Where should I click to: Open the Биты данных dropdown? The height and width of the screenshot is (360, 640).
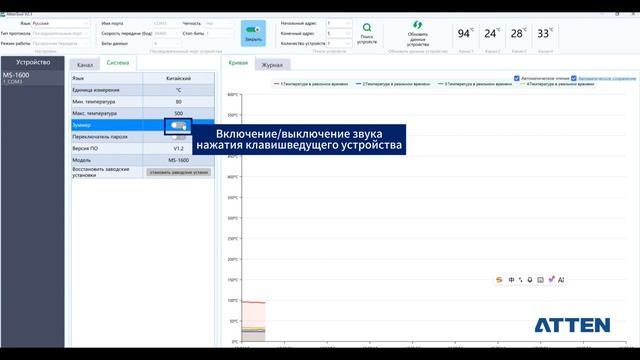click(x=166, y=43)
